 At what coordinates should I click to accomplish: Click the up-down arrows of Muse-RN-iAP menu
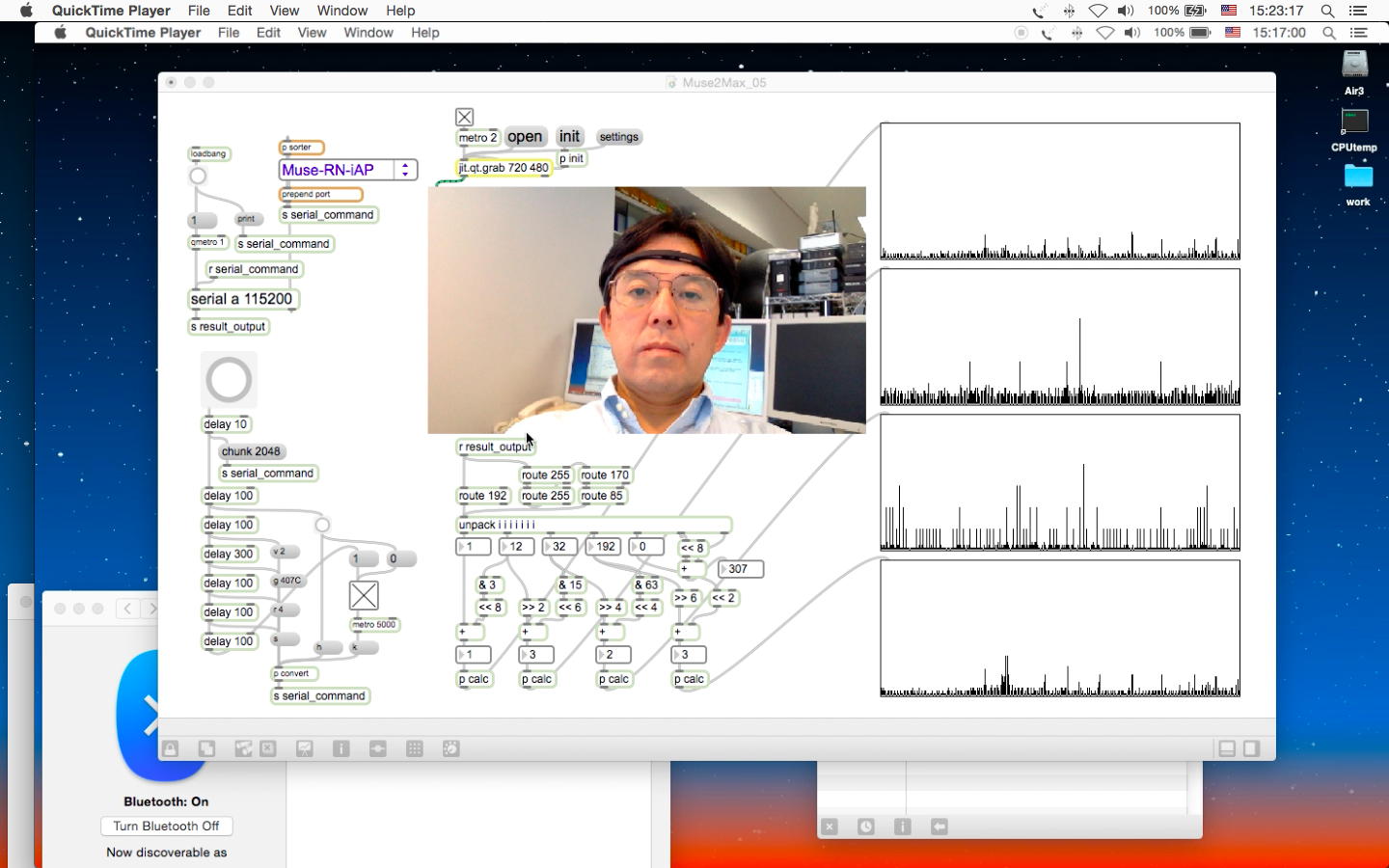pos(405,170)
